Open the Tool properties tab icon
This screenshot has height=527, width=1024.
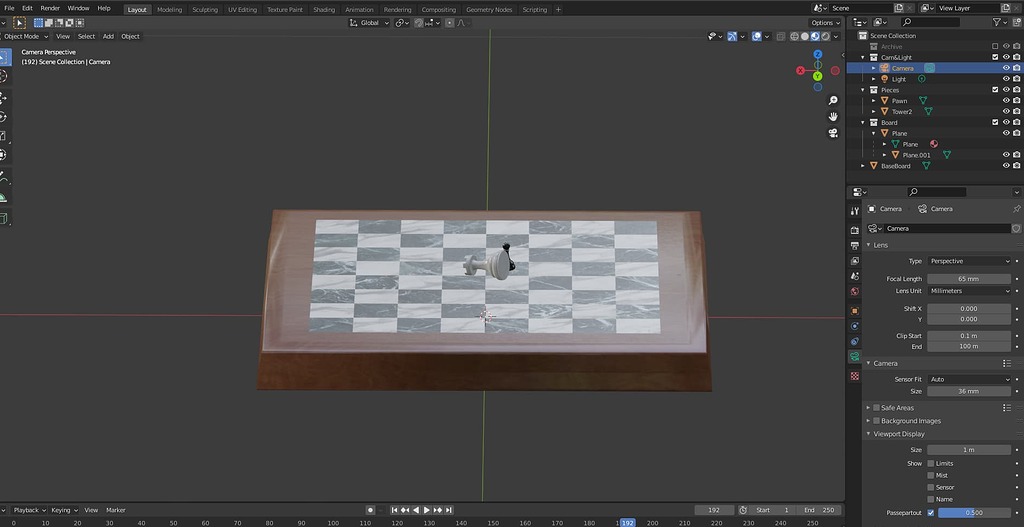(855, 211)
